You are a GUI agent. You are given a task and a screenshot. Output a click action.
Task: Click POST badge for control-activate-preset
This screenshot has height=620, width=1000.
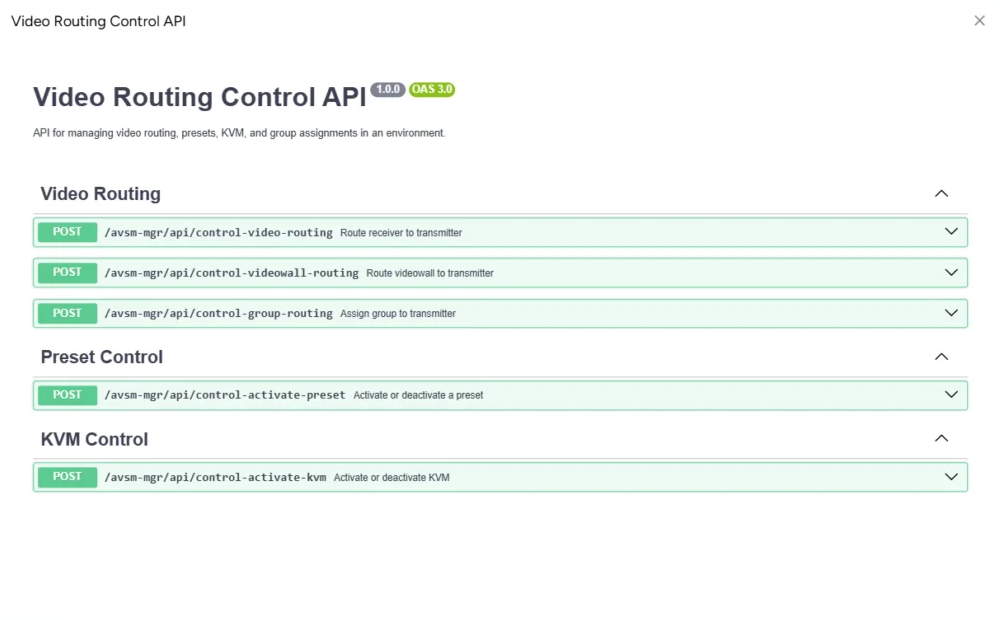(68, 395)
